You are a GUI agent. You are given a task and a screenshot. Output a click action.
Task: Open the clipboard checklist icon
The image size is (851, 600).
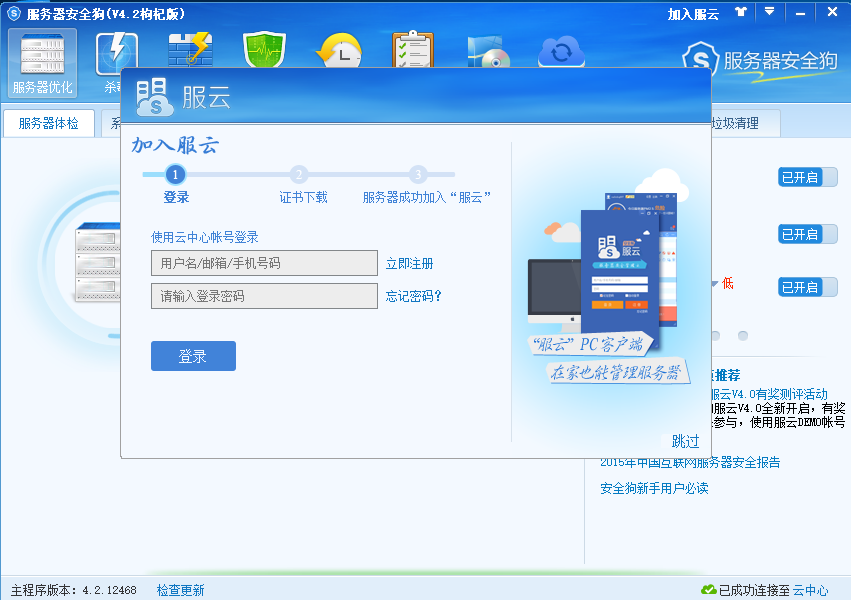click(x=413, y=50)
